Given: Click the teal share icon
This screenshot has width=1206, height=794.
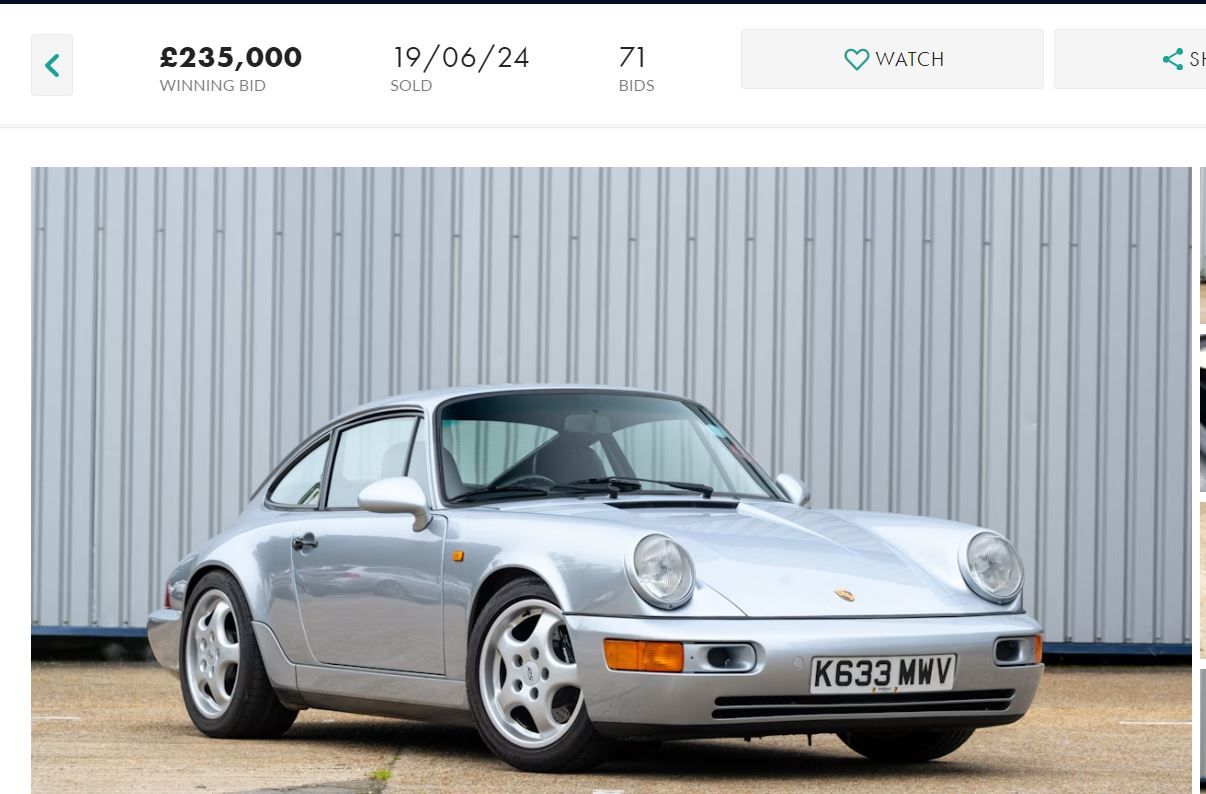Looking at the screenshot, I should pos(1173,60).
